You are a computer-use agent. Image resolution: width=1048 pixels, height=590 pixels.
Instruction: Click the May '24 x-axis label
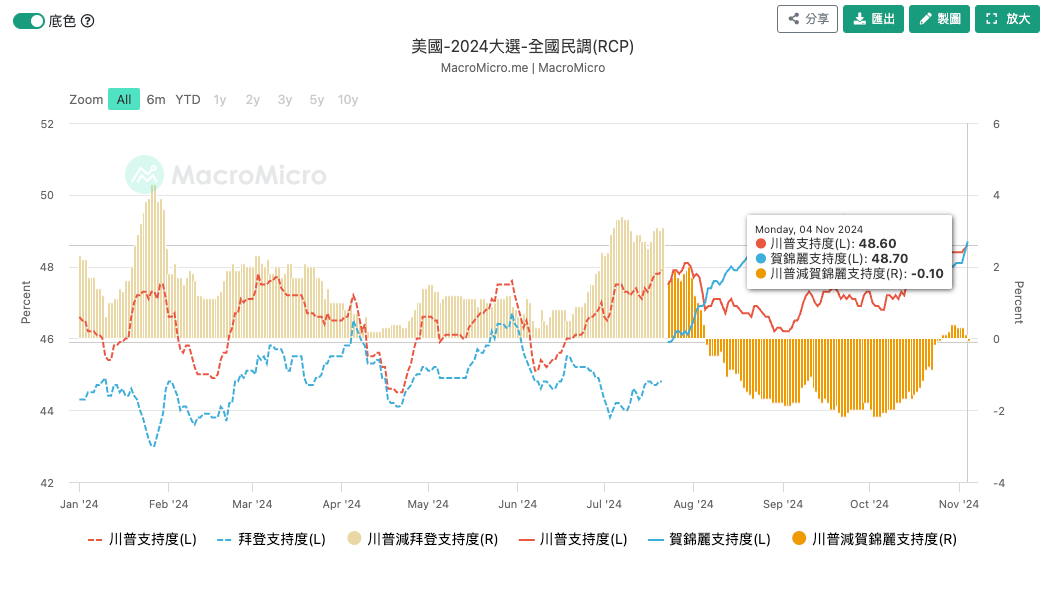click(428, 504)
